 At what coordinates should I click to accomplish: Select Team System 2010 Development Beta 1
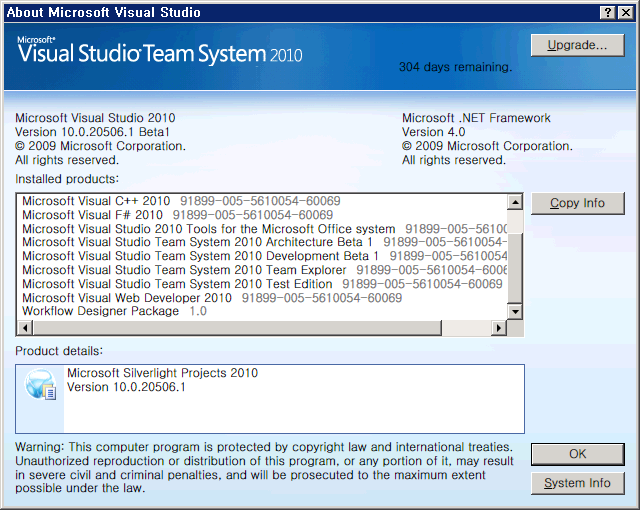[x=264, y=256]
